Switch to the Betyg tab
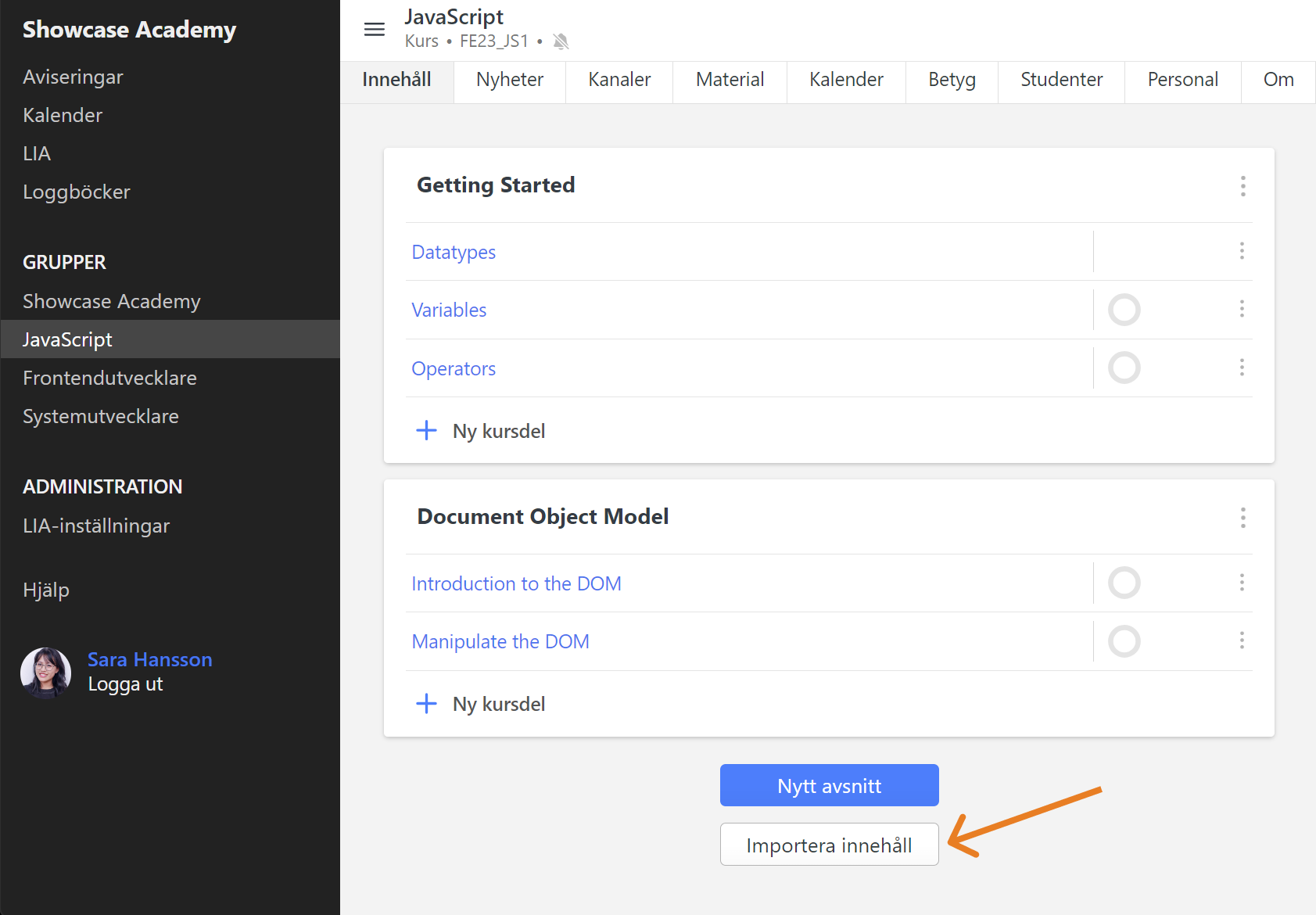Image resolution: width=1316 pixels, height=915 pixels. pos(952,80)
